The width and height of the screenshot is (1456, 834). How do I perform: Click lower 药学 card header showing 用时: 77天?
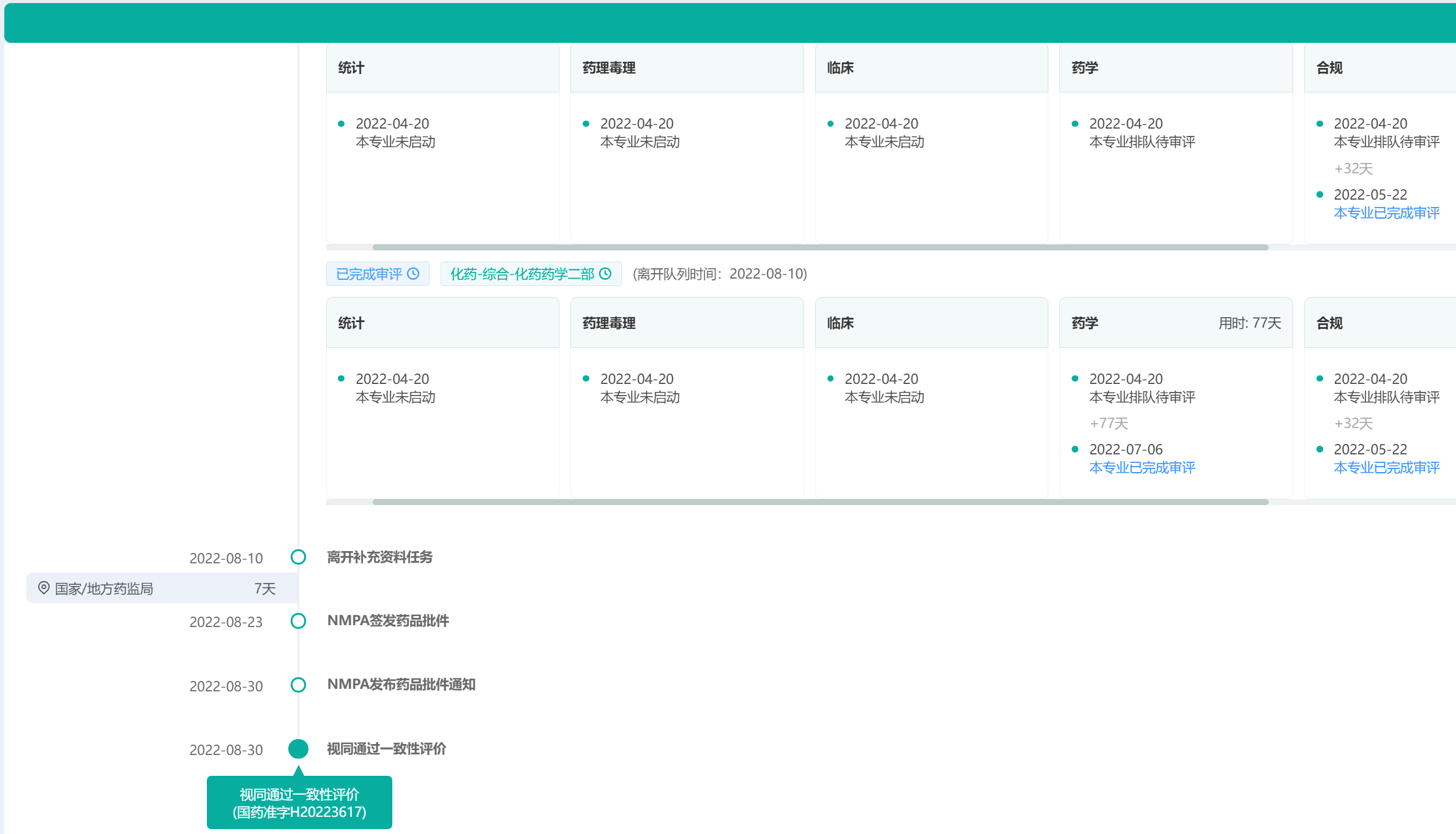[1175, 323]
